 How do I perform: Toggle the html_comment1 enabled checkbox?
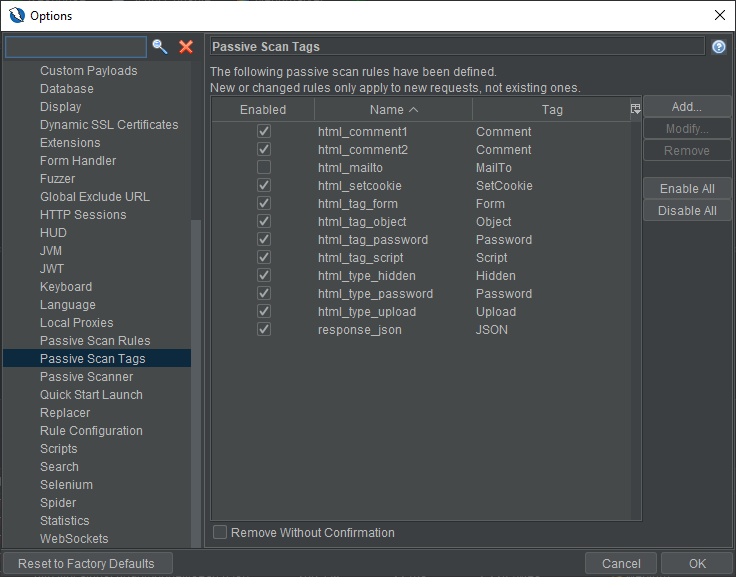click(x=264, y=131)
